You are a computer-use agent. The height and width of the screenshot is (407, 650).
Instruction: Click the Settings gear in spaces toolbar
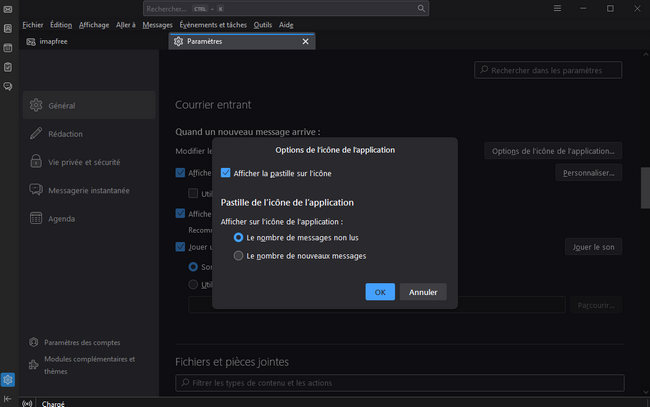pyautogui.click(x=8, y=380)
